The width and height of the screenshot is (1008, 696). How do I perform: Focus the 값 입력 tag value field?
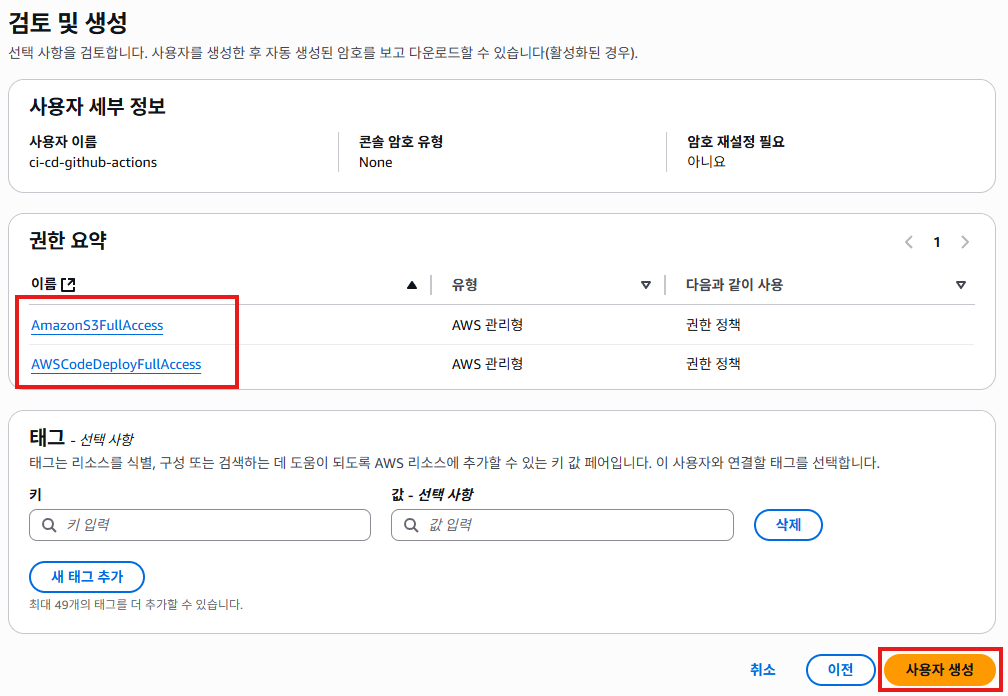tap(562, 525)
